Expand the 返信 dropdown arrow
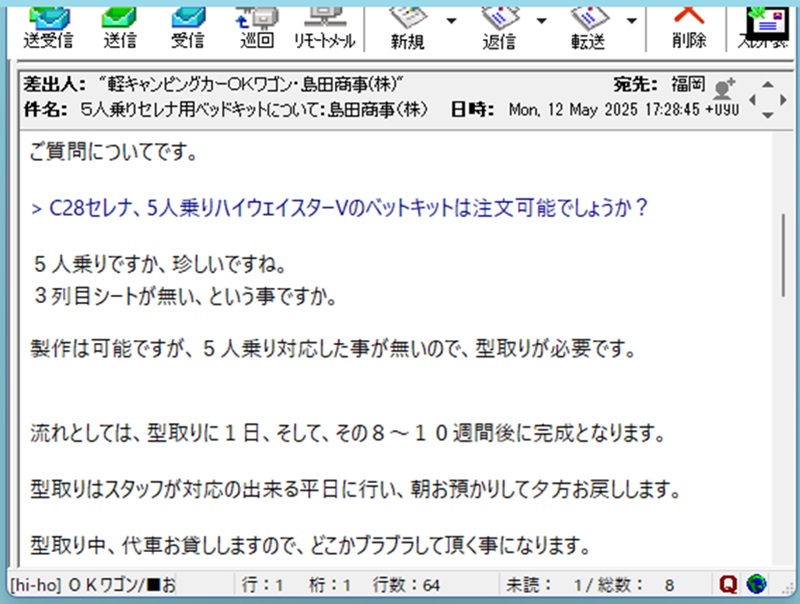 point(542,20)
